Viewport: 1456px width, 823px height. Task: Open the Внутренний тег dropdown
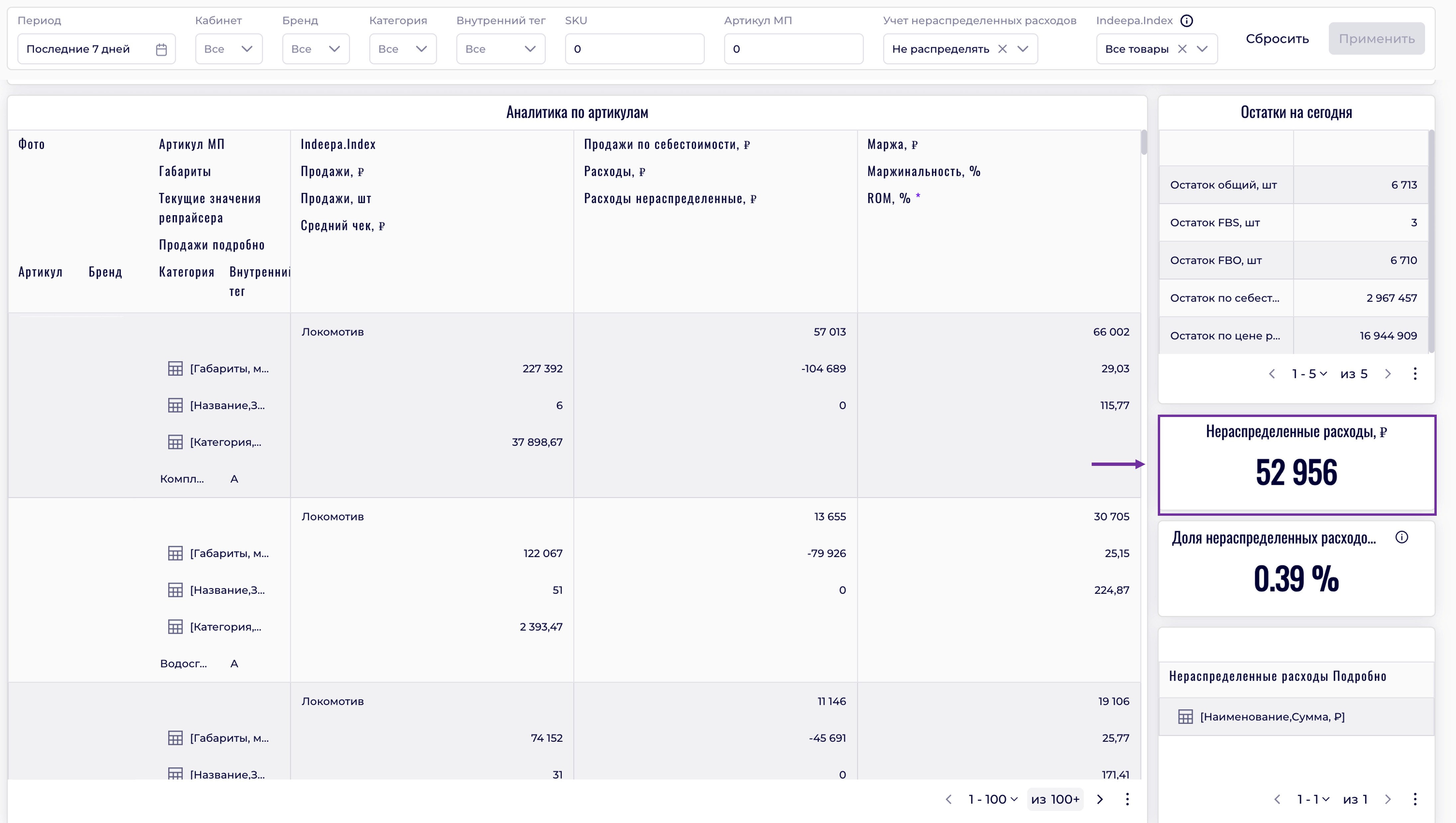(500, 49)
